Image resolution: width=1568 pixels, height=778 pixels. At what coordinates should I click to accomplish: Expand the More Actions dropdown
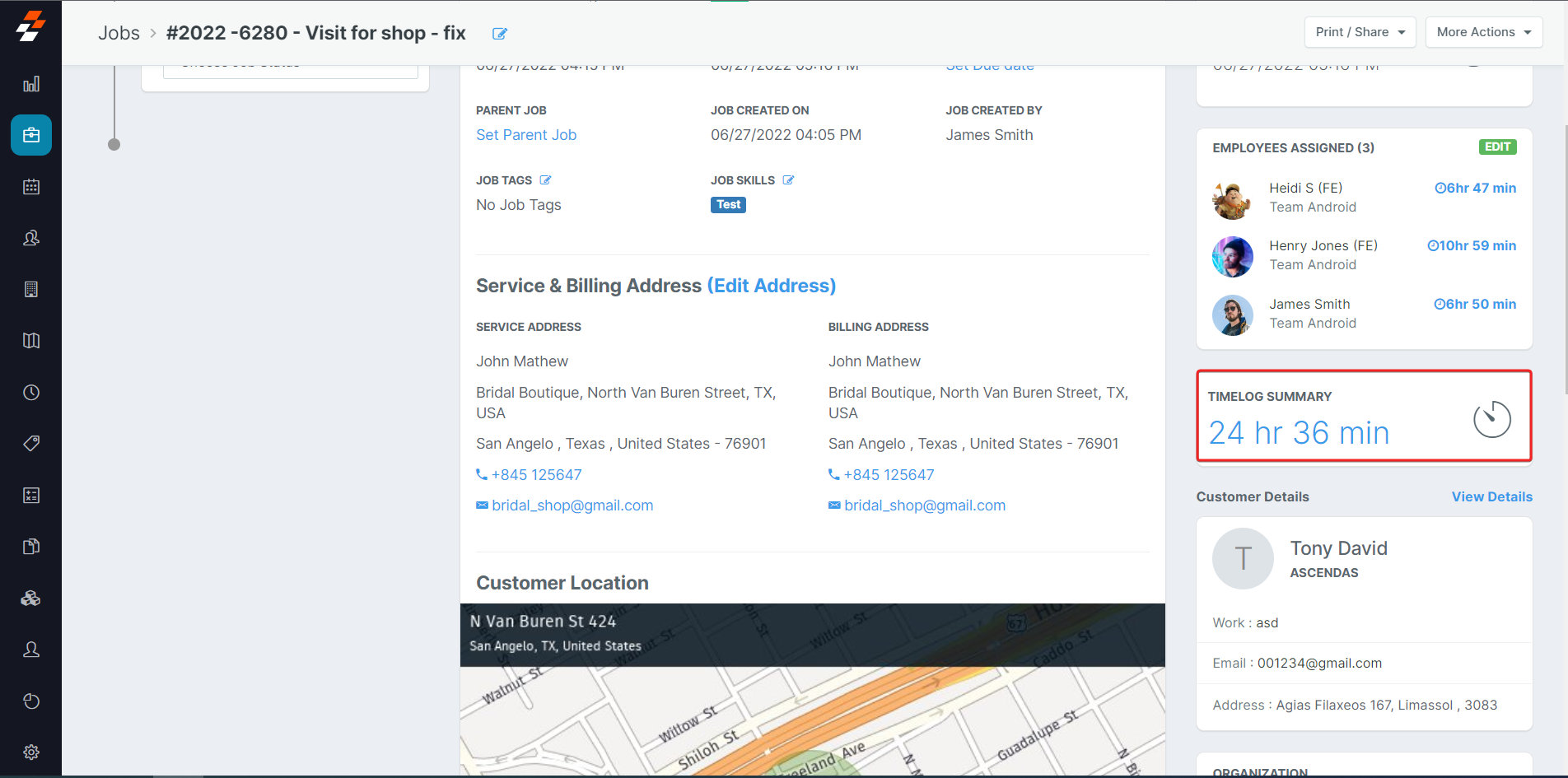click(x=1483, y=32)
